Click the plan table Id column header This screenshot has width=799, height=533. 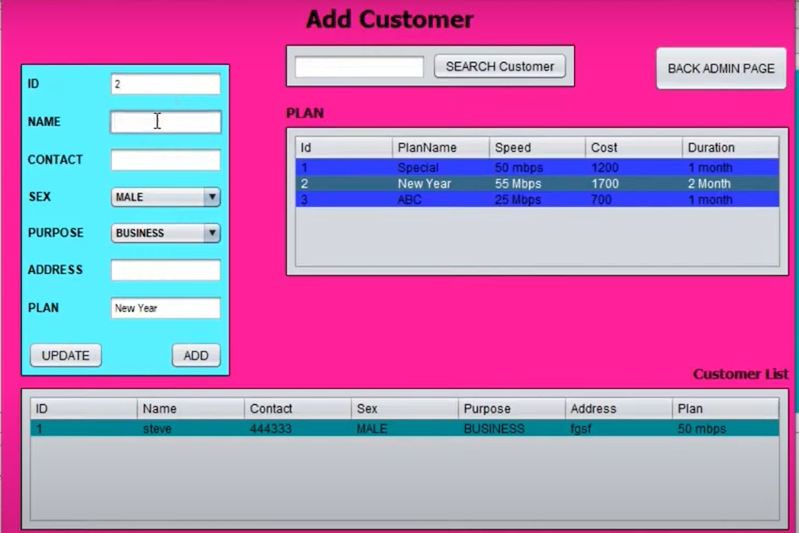coord(344,148)
